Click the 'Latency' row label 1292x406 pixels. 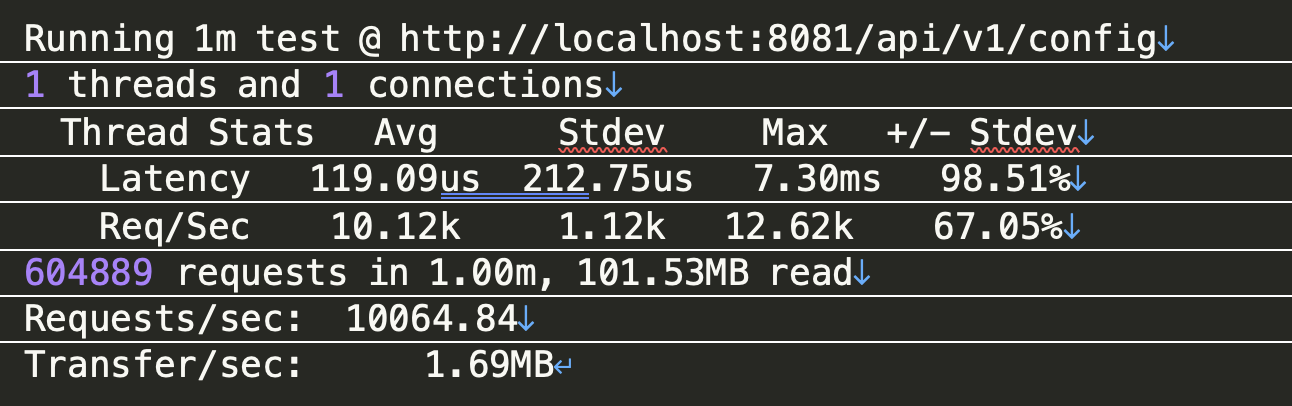174,180
